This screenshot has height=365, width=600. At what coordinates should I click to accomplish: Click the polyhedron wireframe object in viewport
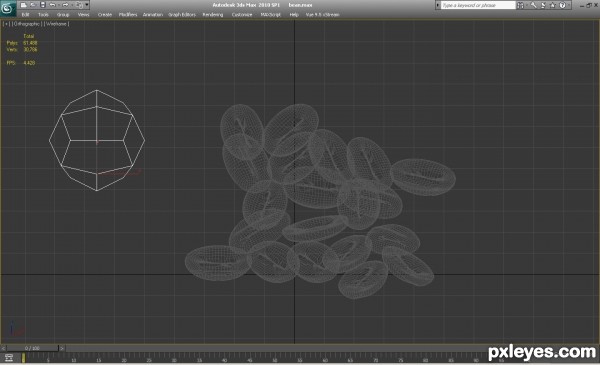pos(97,140)
